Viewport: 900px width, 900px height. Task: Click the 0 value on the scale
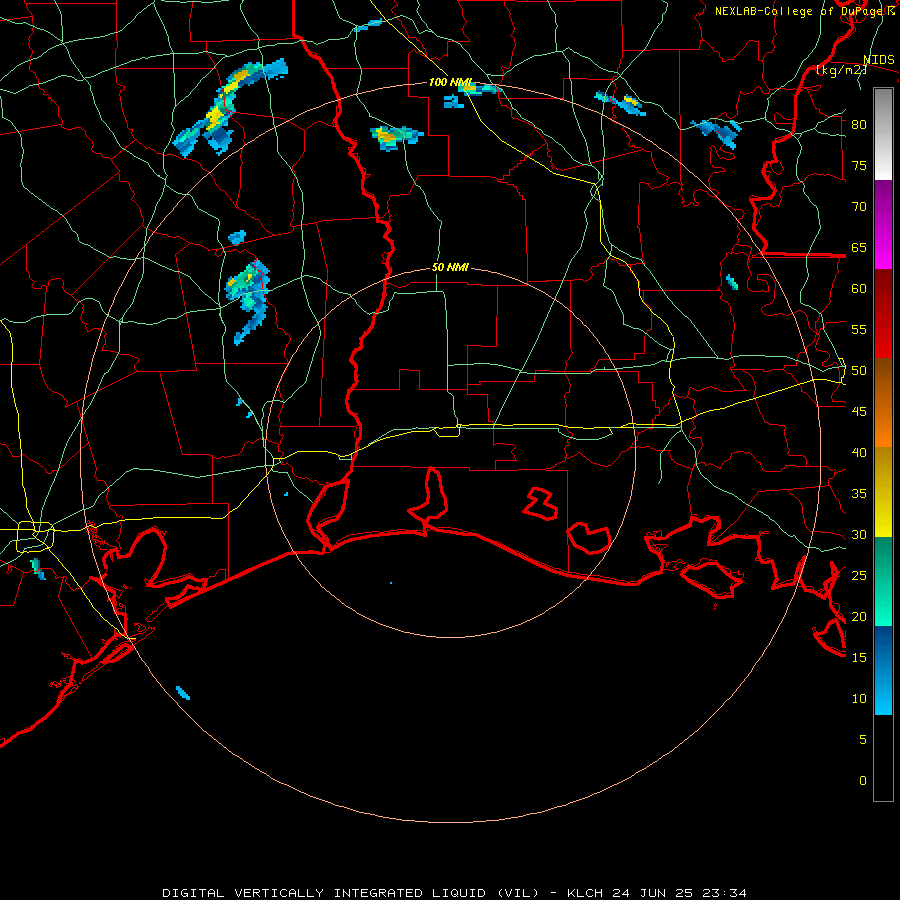863,781
